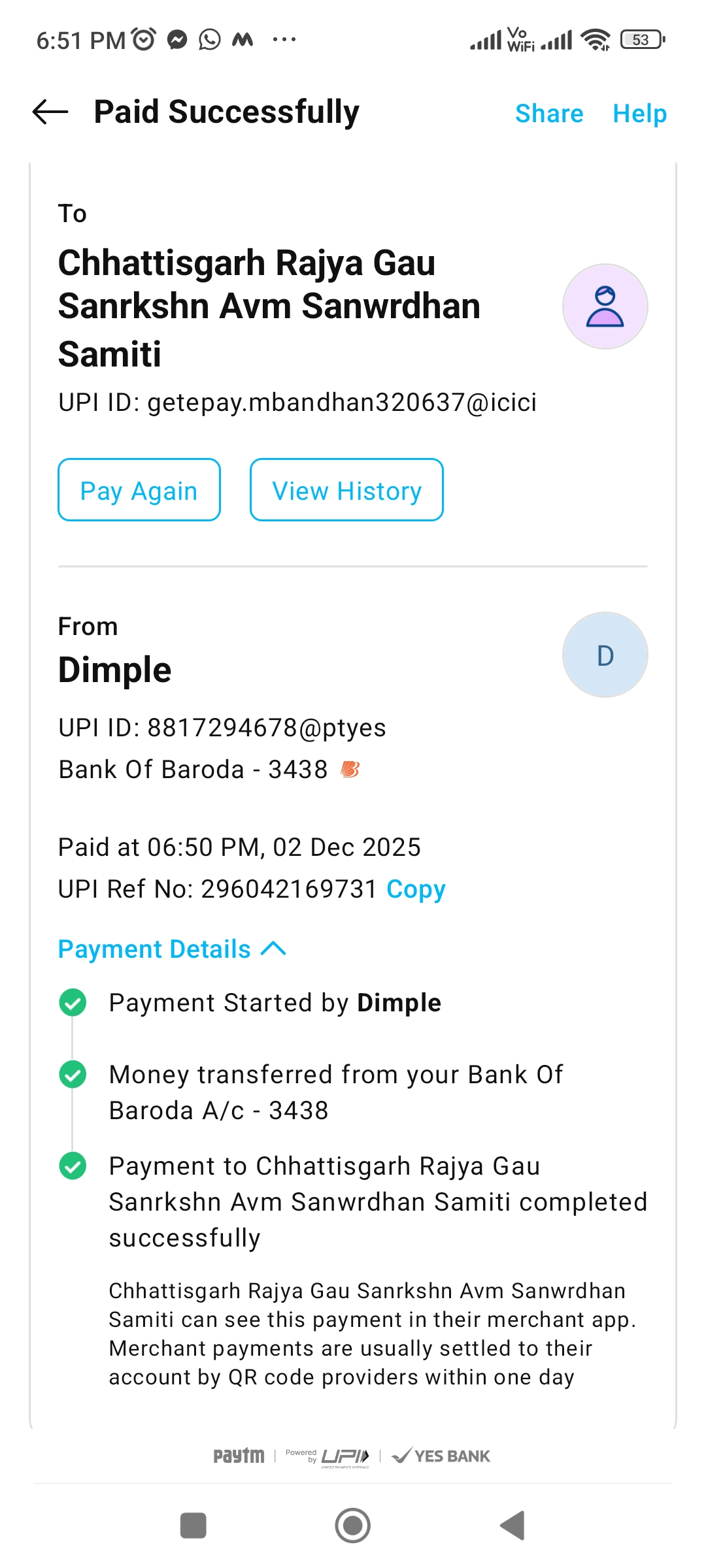Viewport: 706px width, 1568px height.
Task: Open the merchant profile avatar icon
Action: [605, 306]
